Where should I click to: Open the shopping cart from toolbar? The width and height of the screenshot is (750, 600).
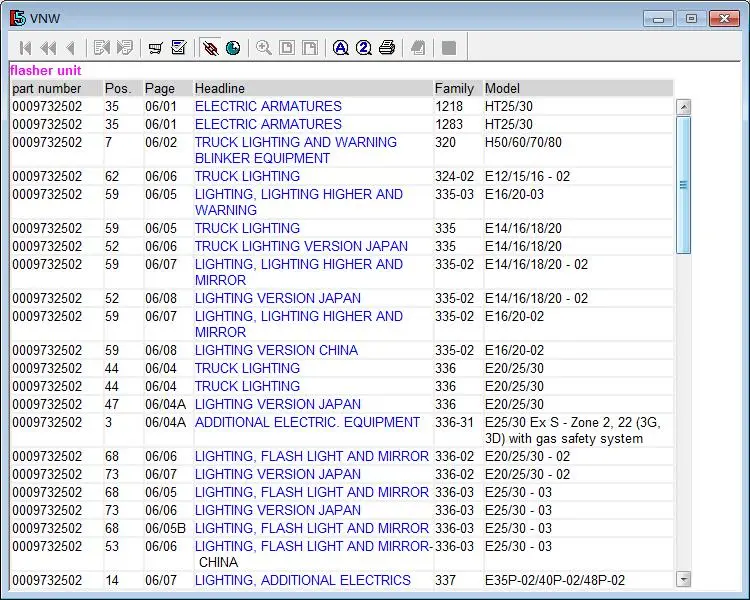pos(155,48)
